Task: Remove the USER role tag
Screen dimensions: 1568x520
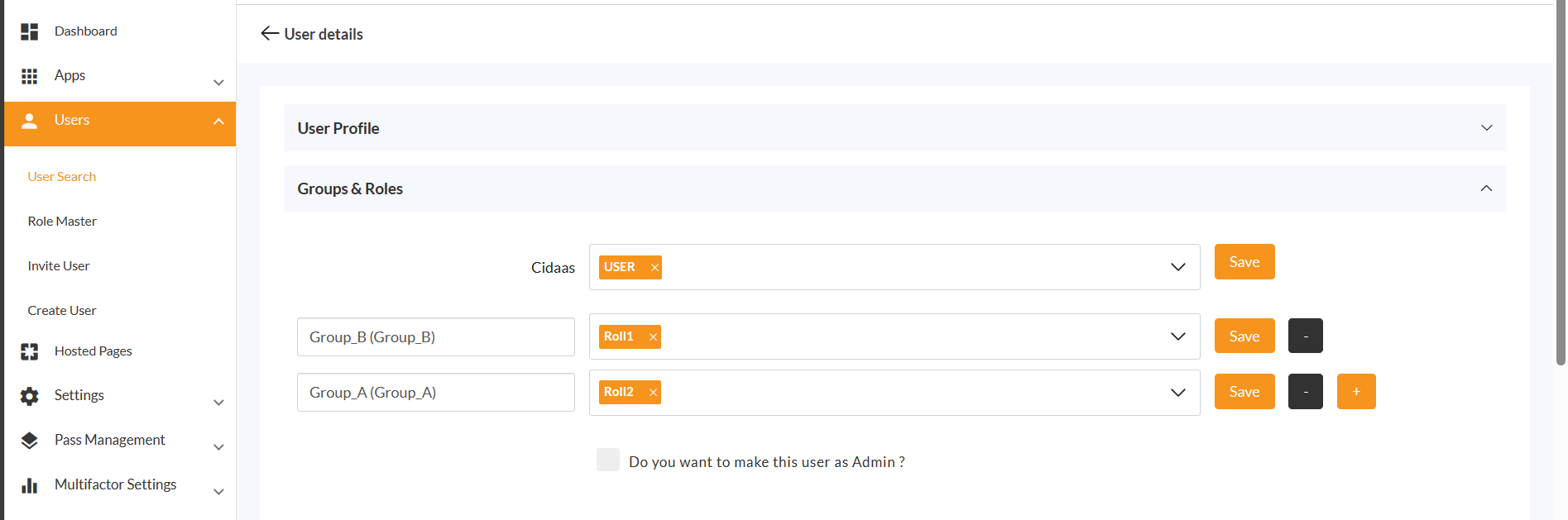Action: click(654, 267)
